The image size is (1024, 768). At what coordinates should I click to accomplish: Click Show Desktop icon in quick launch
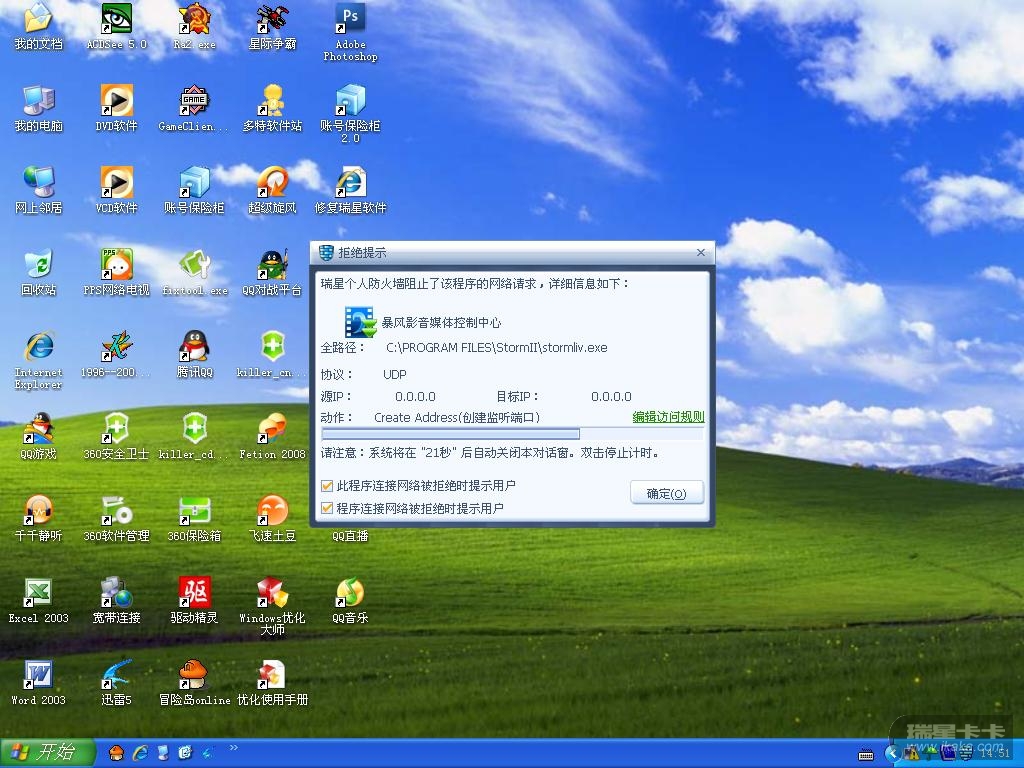(185, 753)
